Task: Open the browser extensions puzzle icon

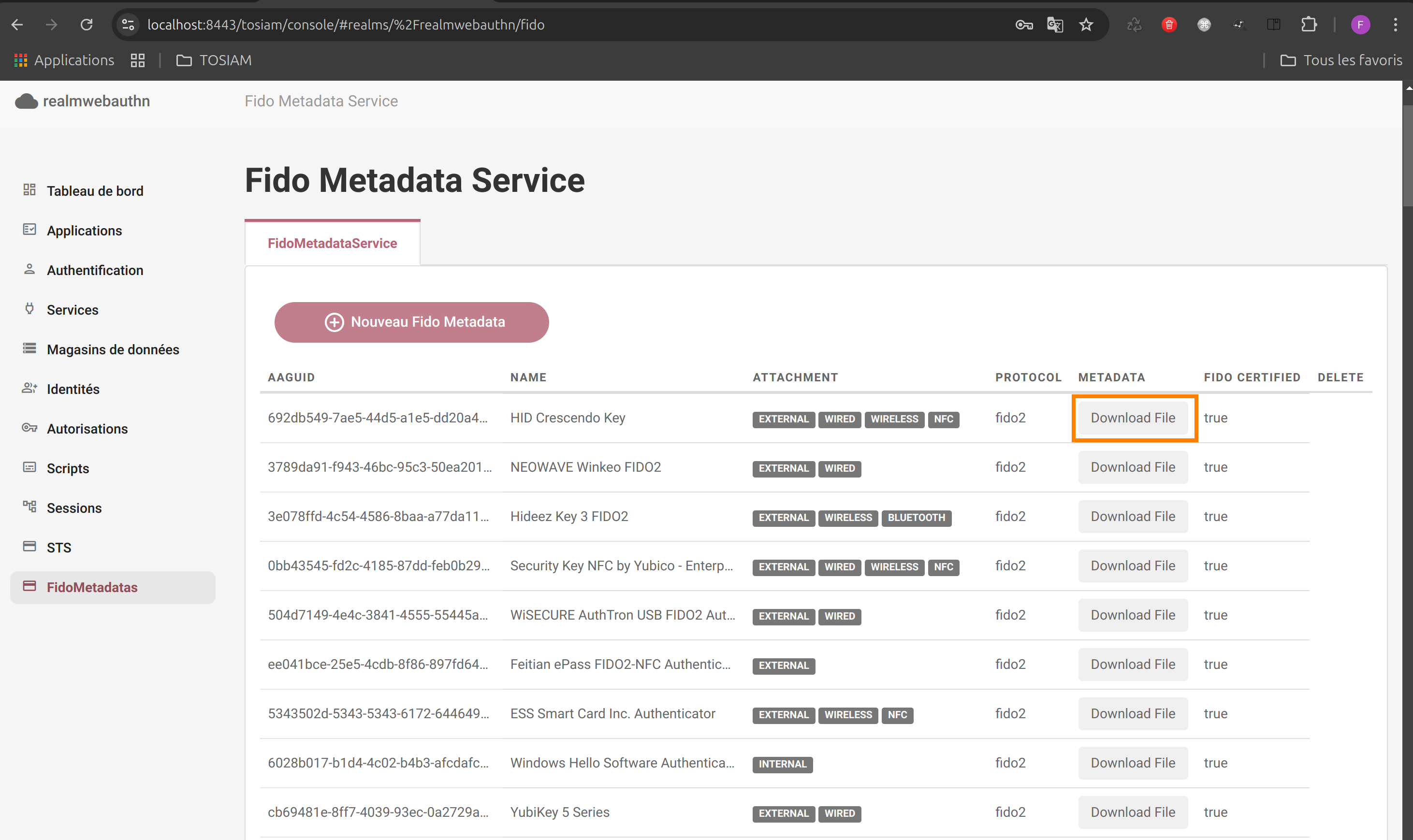Action: coord(1309,24)
